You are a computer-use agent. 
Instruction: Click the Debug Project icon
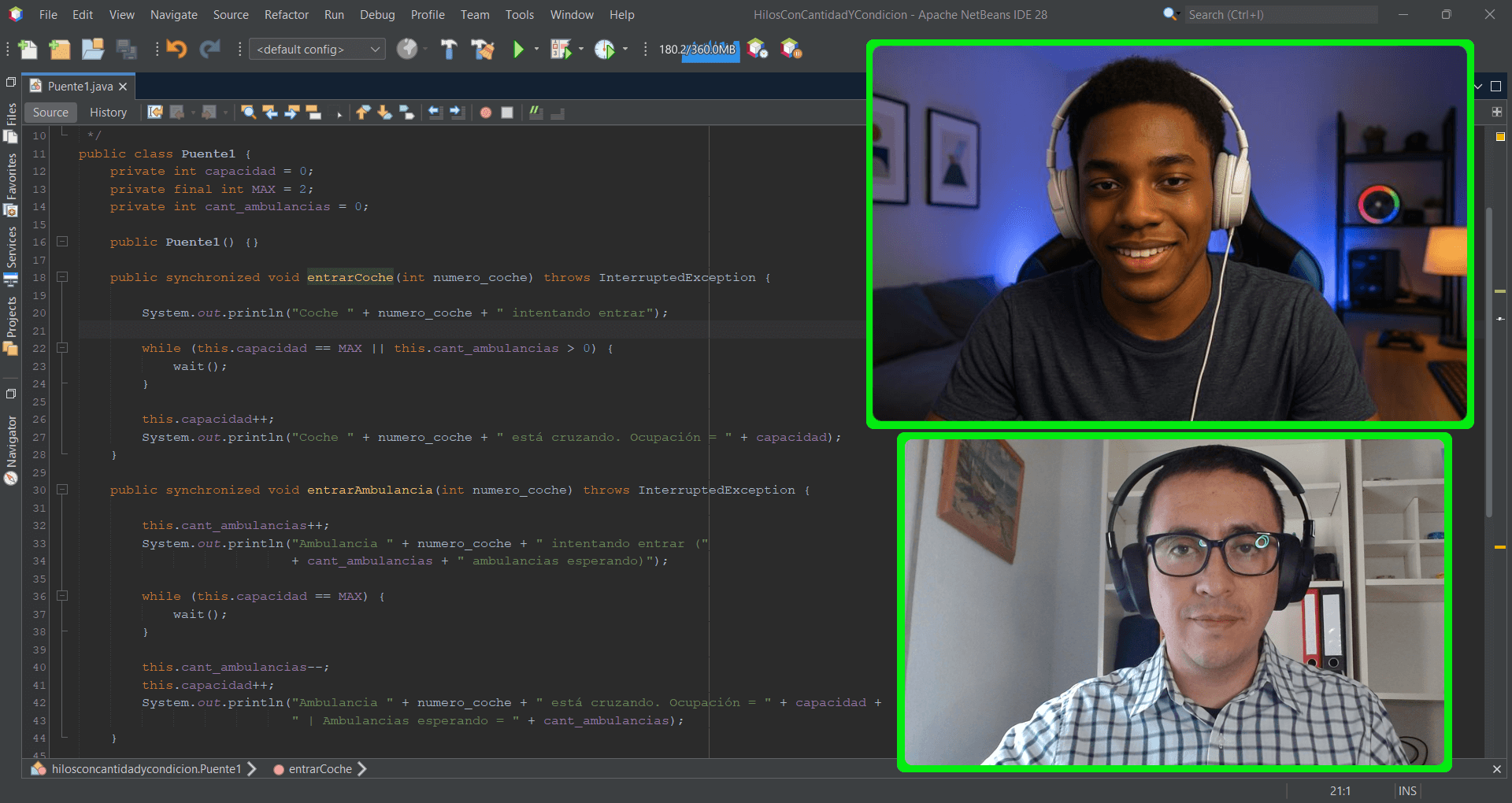[561, 50]
